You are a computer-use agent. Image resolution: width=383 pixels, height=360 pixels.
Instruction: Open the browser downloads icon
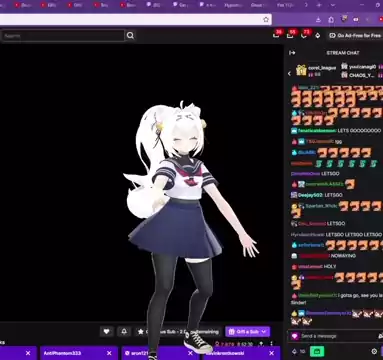[x=318, y=20]
